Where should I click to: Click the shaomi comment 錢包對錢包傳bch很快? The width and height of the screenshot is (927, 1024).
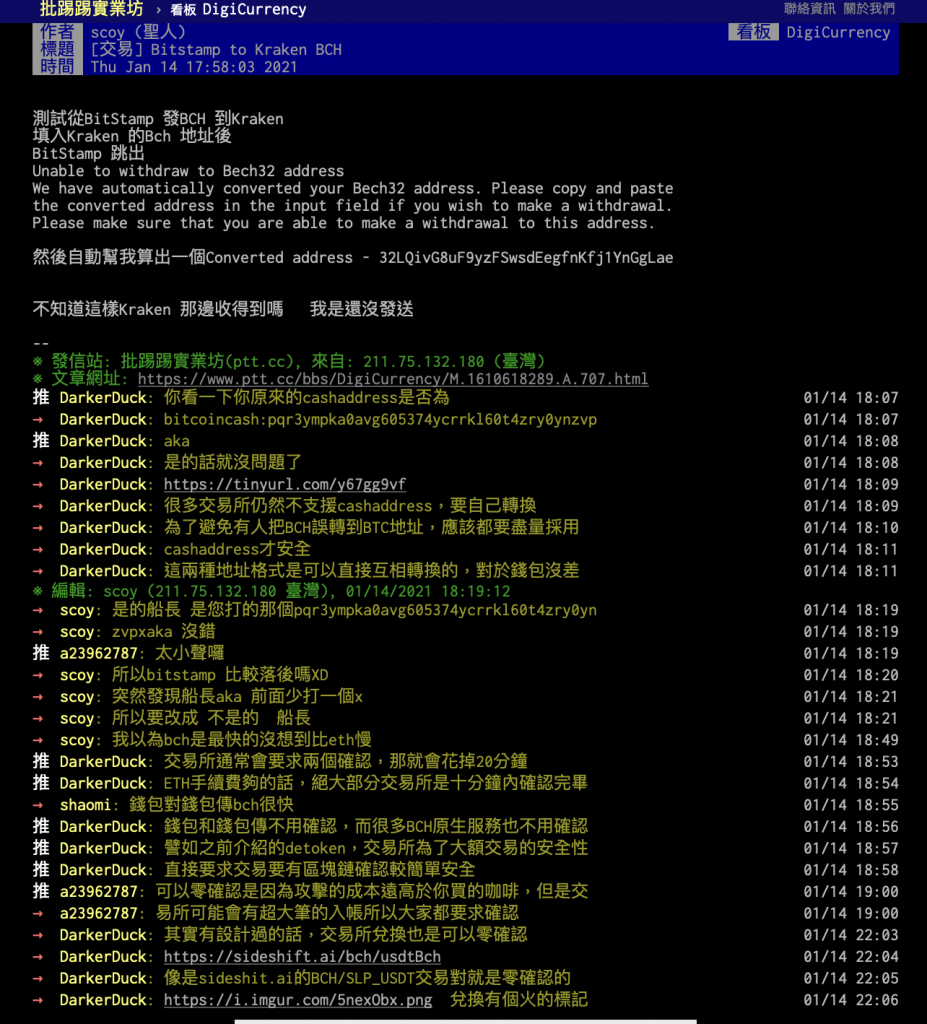click(211, 805)
